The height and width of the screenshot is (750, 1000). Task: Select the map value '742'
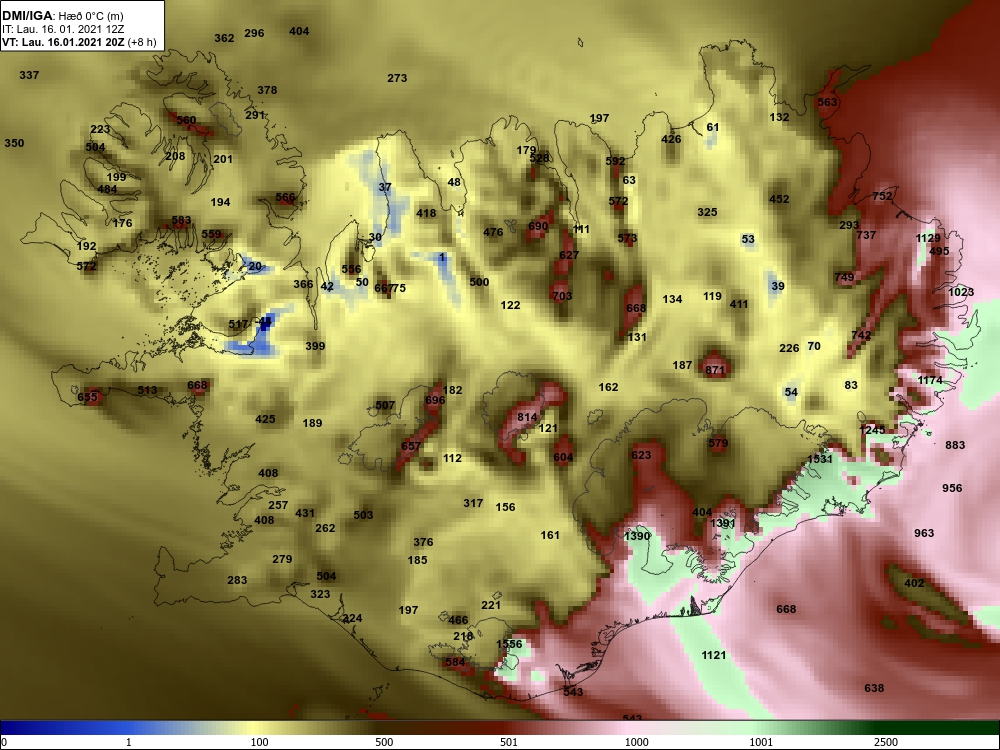861,335
